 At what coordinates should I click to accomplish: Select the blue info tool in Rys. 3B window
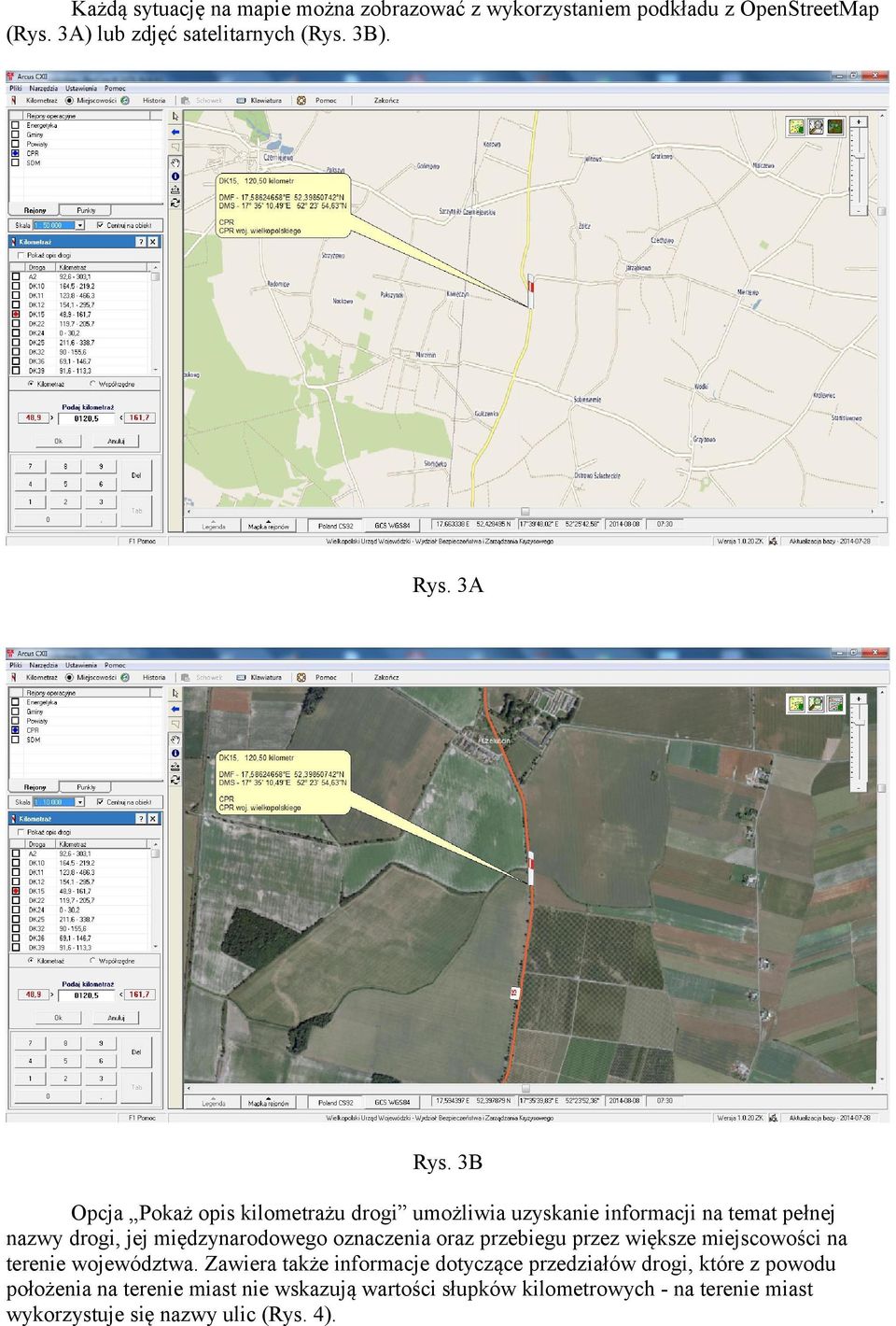point(175,754)
